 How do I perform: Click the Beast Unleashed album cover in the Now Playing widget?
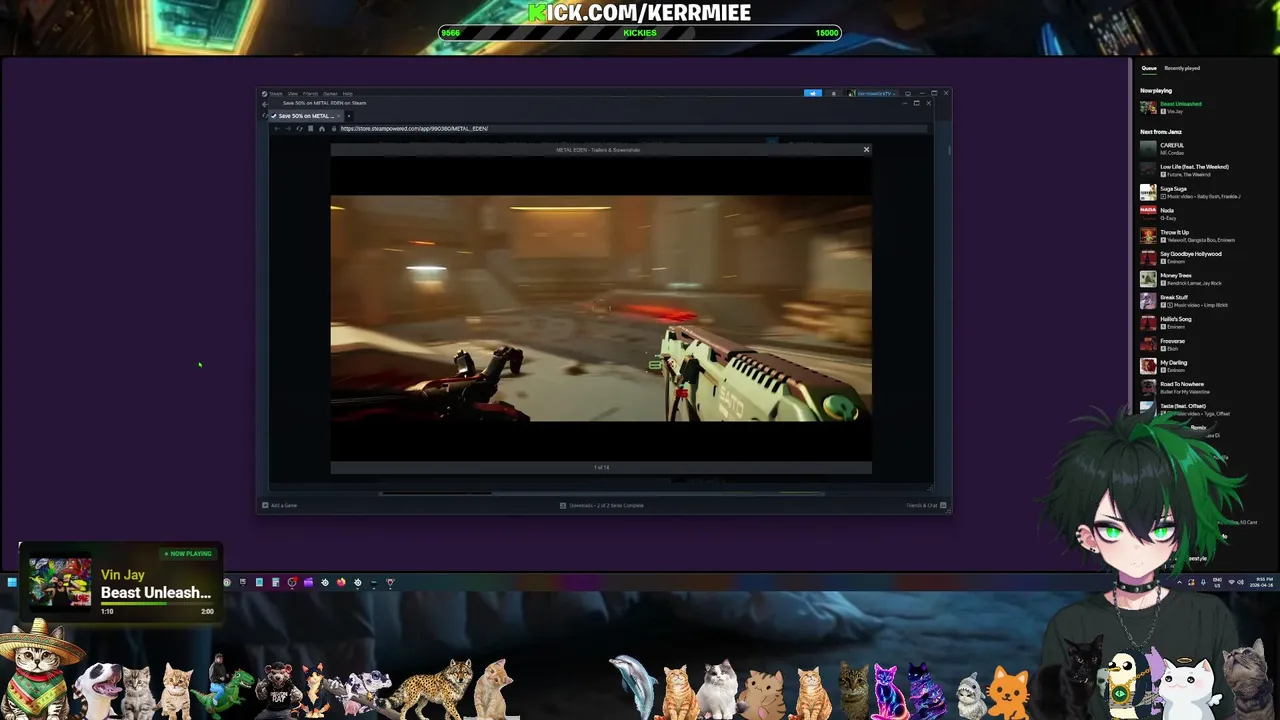tap(60, 583)
